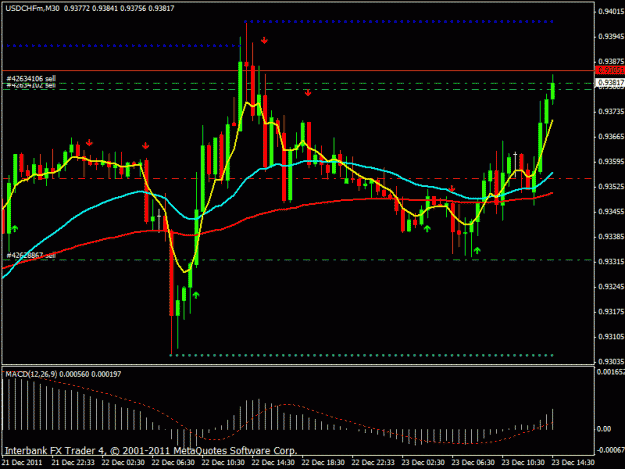Click the 22 Dec 02:30 time label
The width and height of the screenshot is (625, 469).
[x=123, y=463]
